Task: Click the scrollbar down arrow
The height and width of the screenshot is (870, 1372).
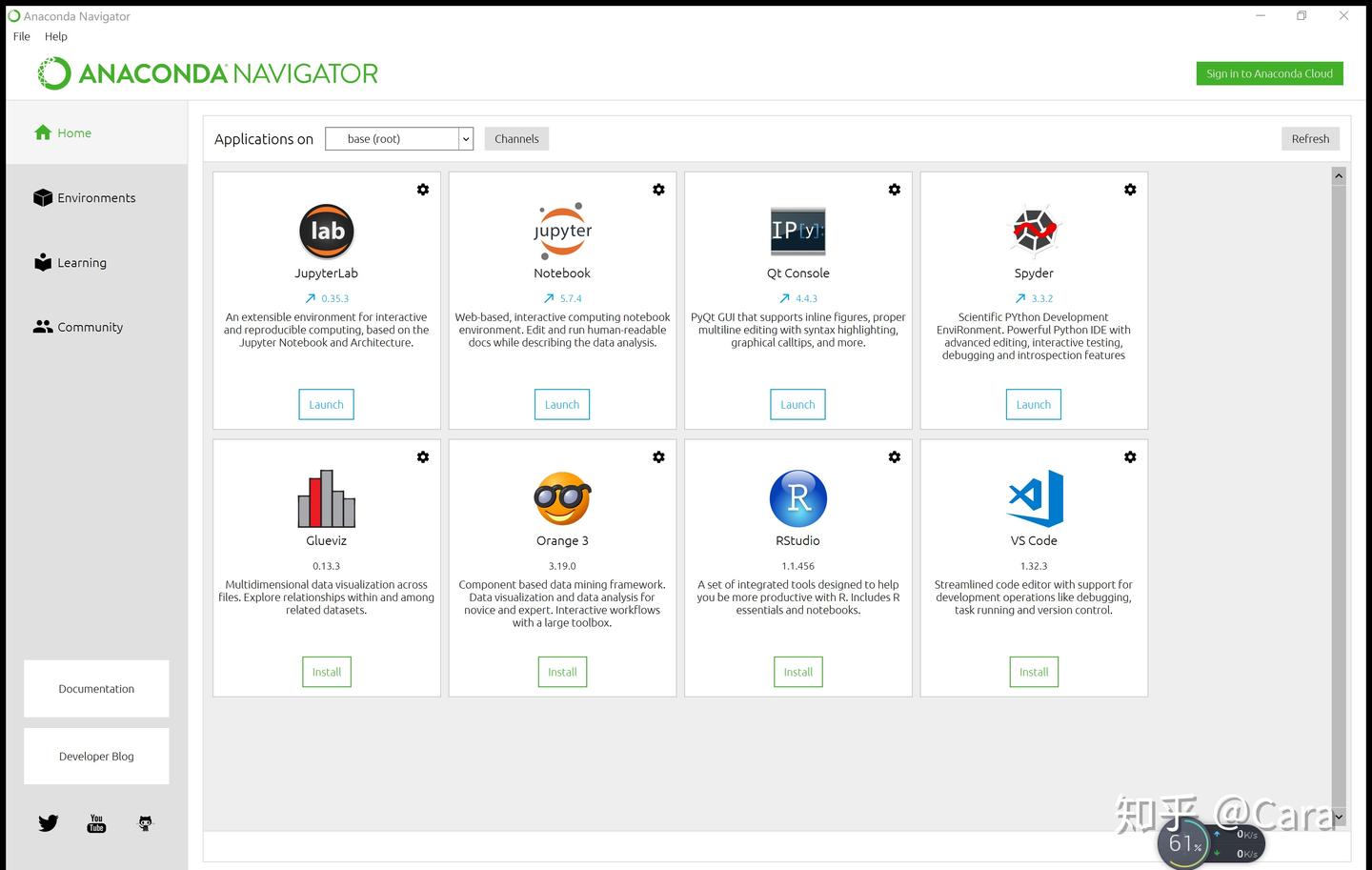Action: (1339, 817)
